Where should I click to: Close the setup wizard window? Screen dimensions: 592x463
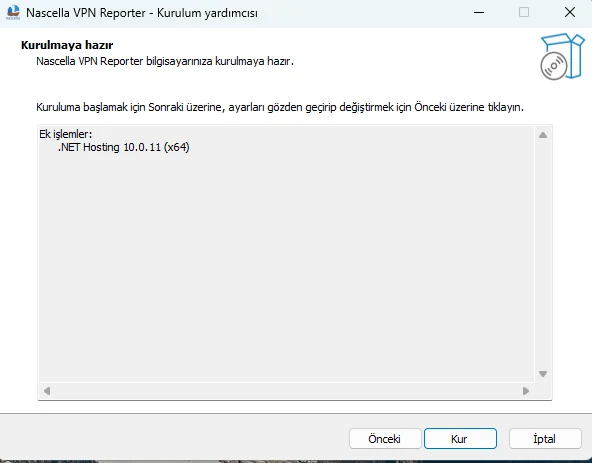click(x=570, y=12)
